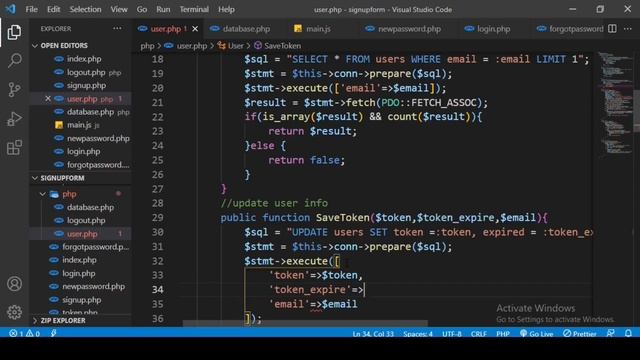Open the File menu

click(31, 9)
